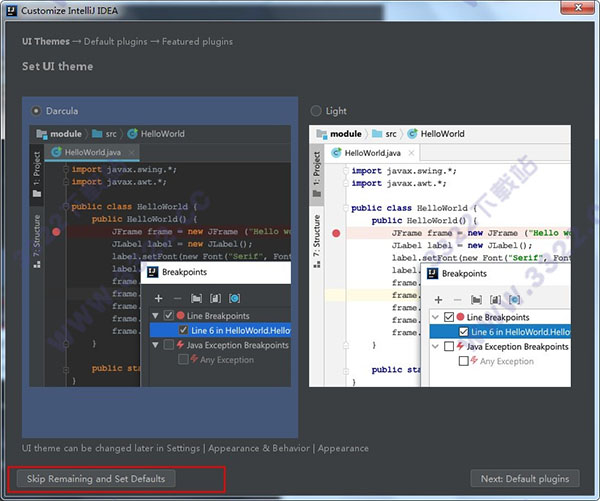Click the module folder icon in Light preview breadcrumb
The image size is (600, 501).
tap(322, 134)
